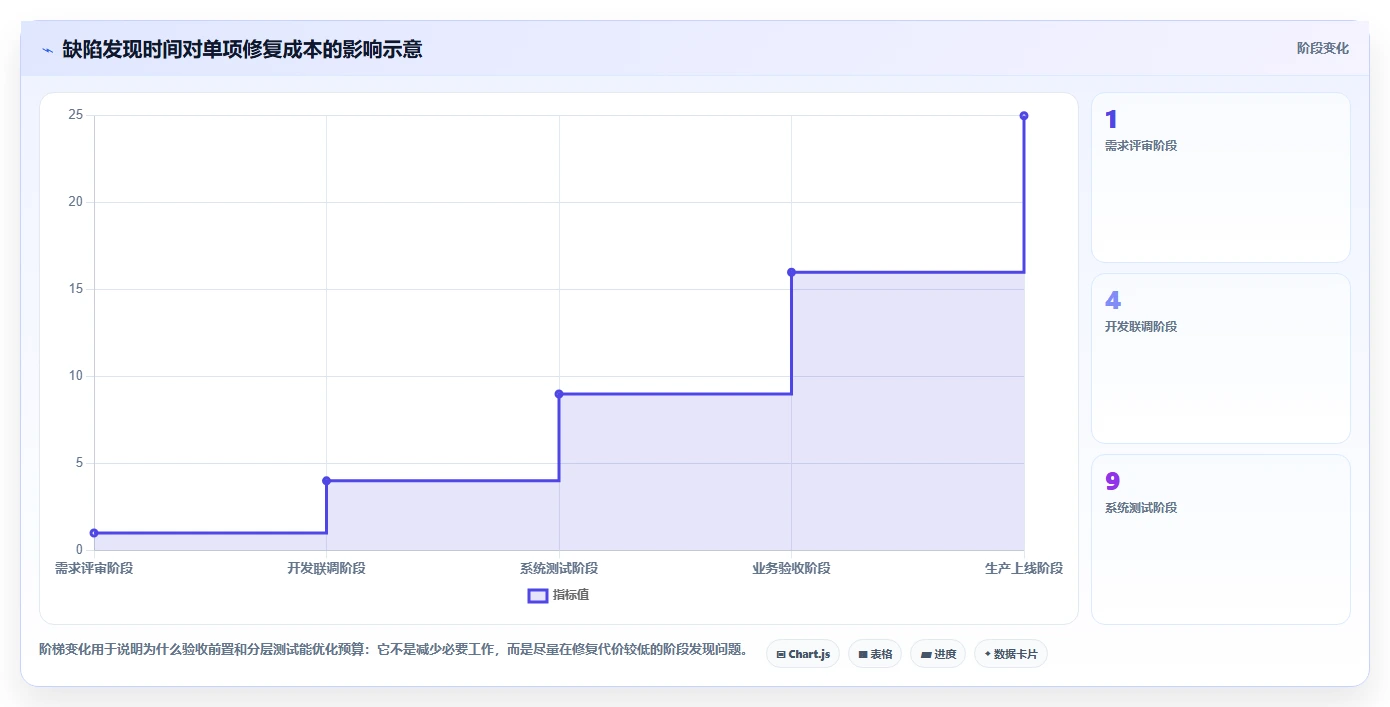Viewport: 1390px width, 707px height.
Task: Open the card showing value 4
Action: pyautogui.click(x=1221, y=358)
